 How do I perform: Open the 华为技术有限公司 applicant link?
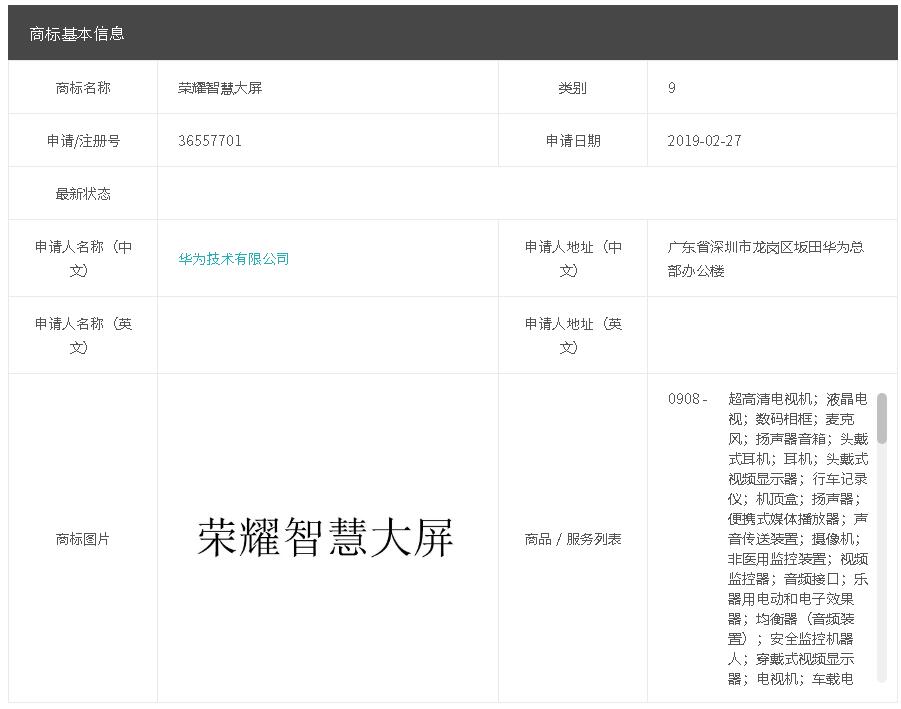click(234, 259)
